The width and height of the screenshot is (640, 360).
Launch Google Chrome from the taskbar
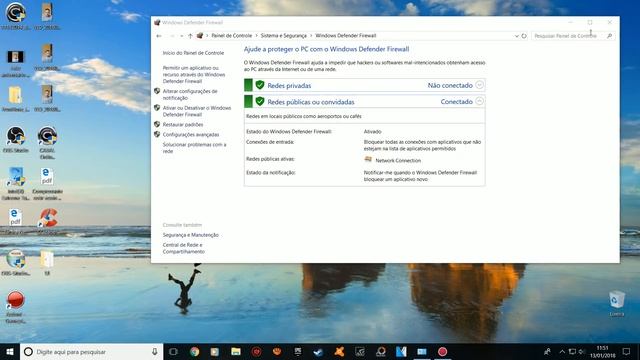tap(194, 351)
